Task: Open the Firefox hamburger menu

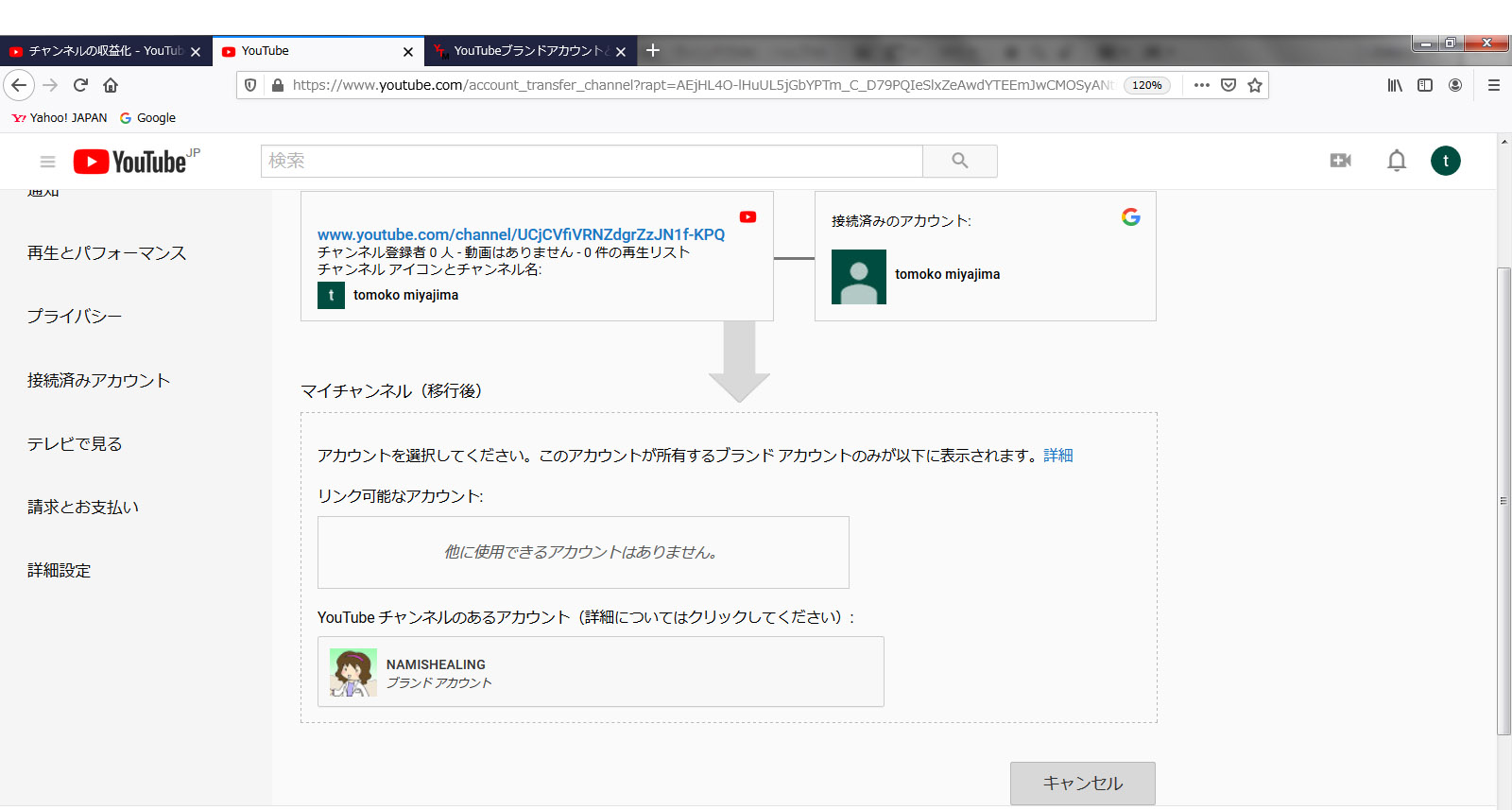Action: pos(1494,85)
